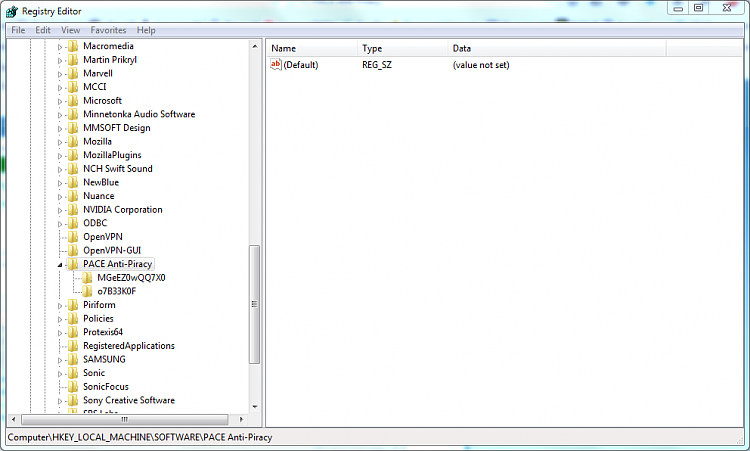Click the Piriform folder icon
Screen dimensions: 750x451
[73, 305]
